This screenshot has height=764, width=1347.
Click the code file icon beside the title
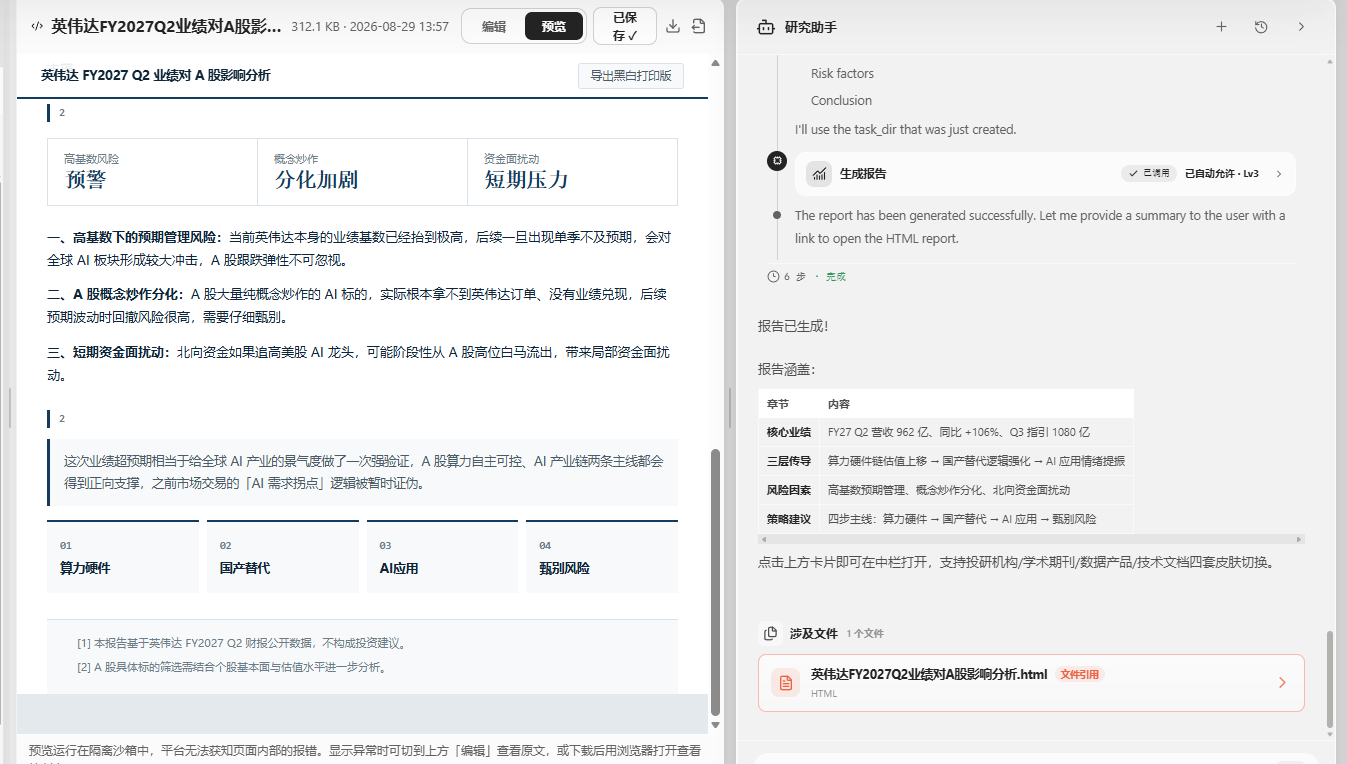[37, 26]
